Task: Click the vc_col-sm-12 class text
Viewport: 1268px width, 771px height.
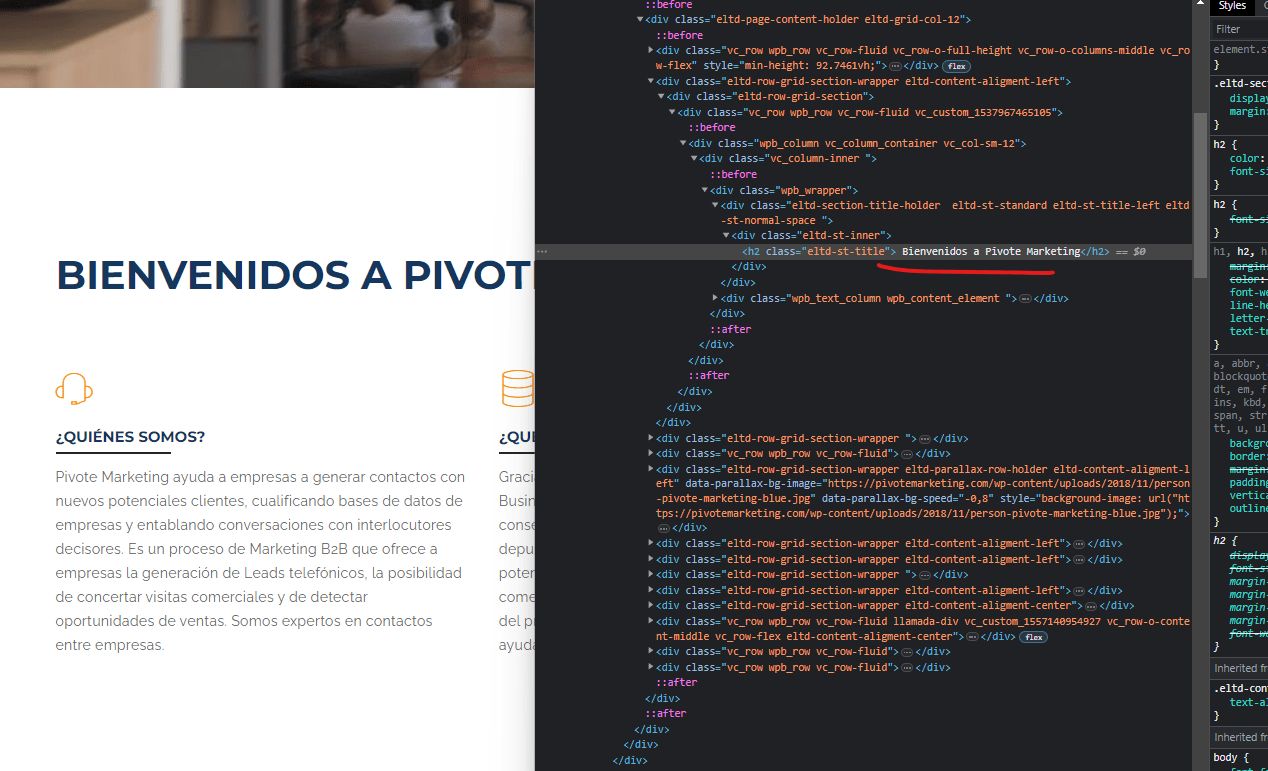Action: click(x=980, y=144)
